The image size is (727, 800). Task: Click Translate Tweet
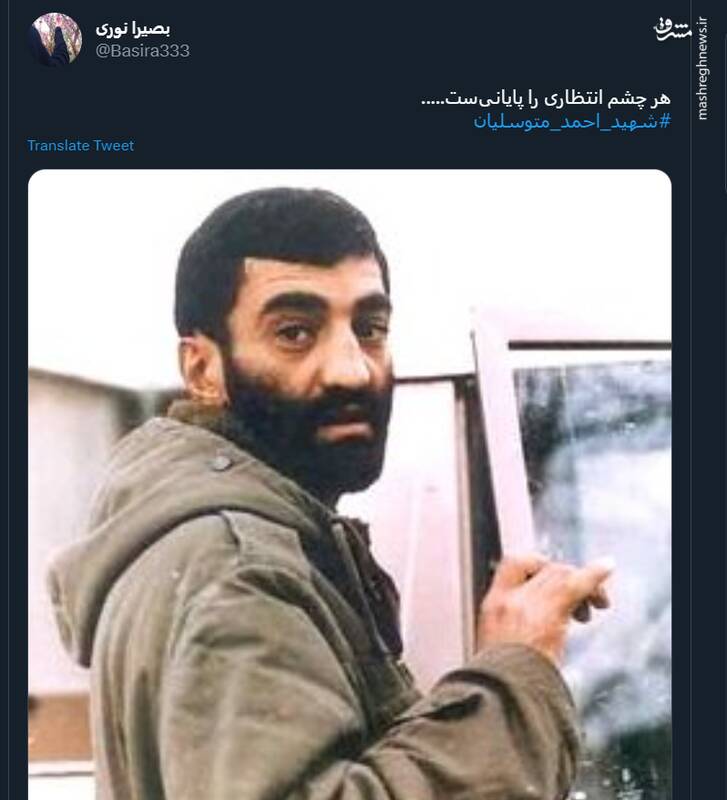(x=81, y=145)
